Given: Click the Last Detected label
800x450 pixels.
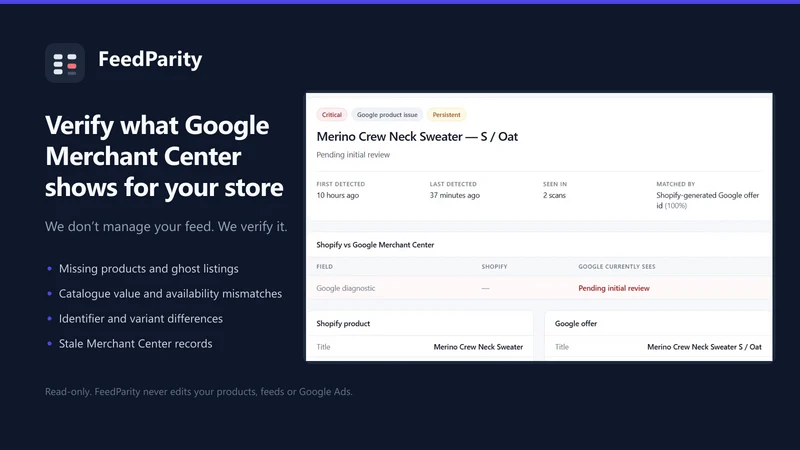Looking at the screenshot, I should [453, 184].
